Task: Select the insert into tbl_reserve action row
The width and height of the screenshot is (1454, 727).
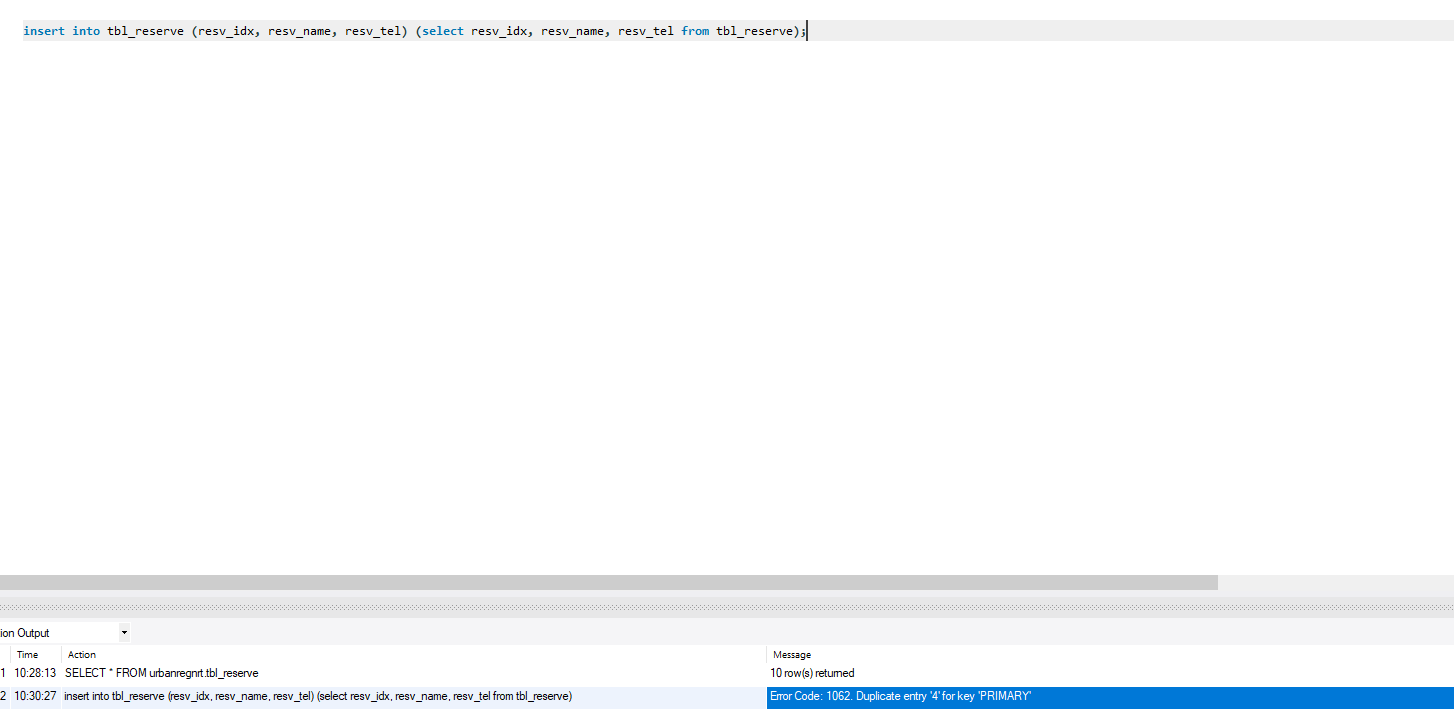Action: coord(318,696)
